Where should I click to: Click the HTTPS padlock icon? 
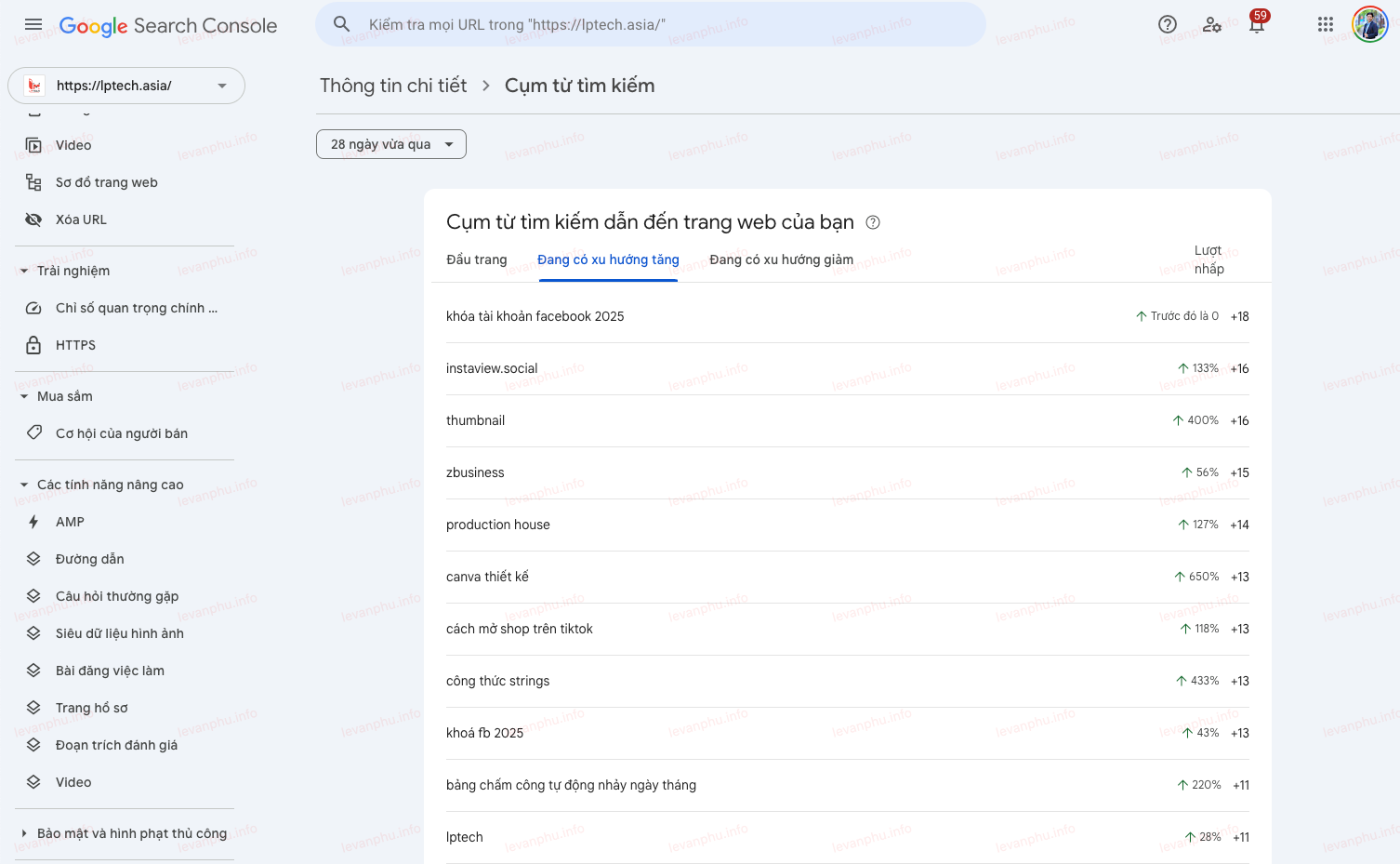pos(33,345)
